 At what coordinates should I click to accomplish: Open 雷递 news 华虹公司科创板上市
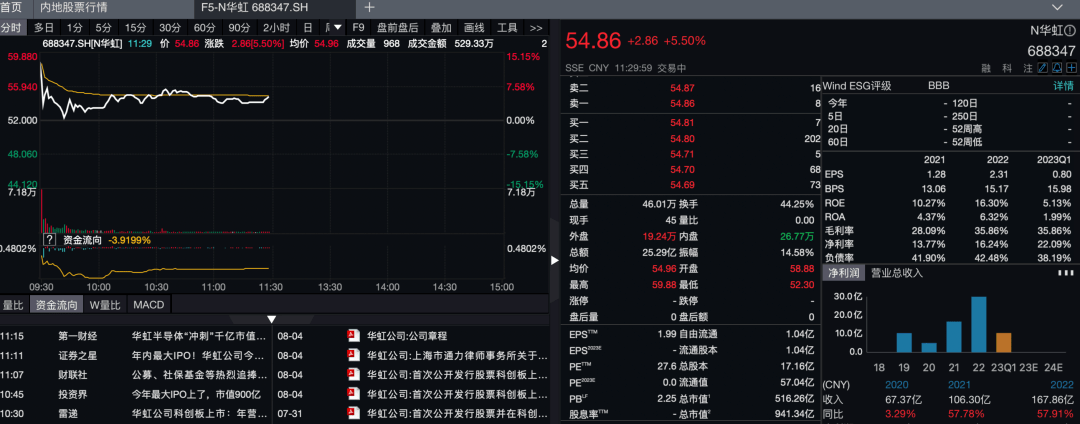(198, 414)
